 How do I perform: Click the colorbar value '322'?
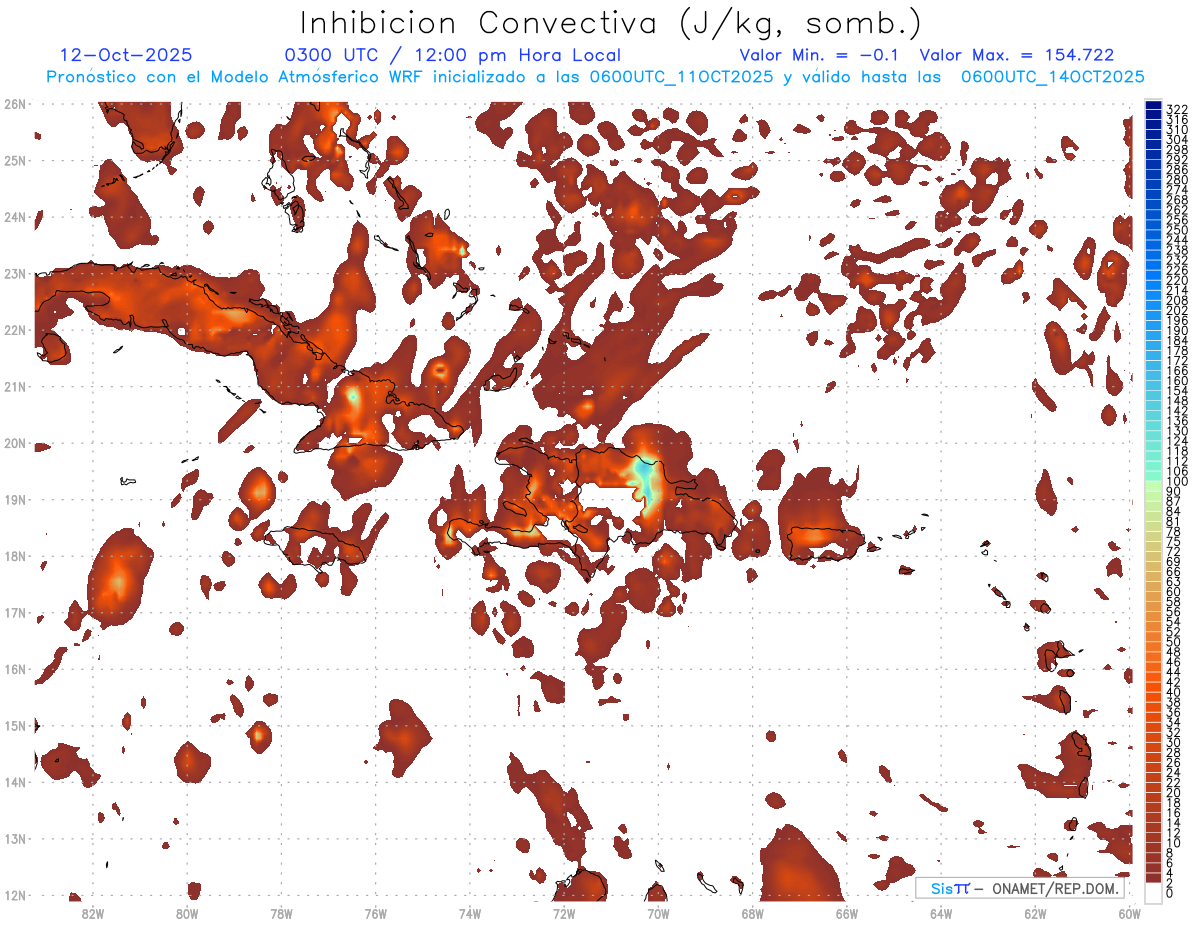pyautogui.click(x=1177, y=108)
